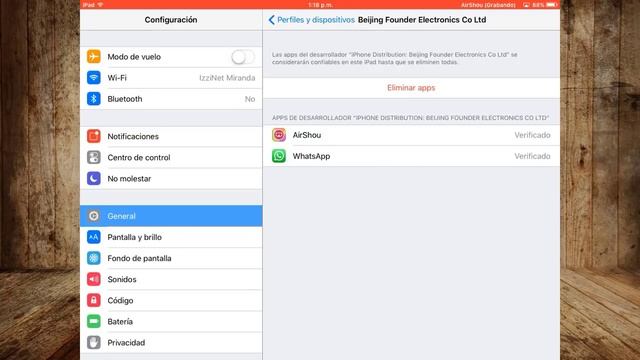Go back to Perfiles y dispositivos

316,20
